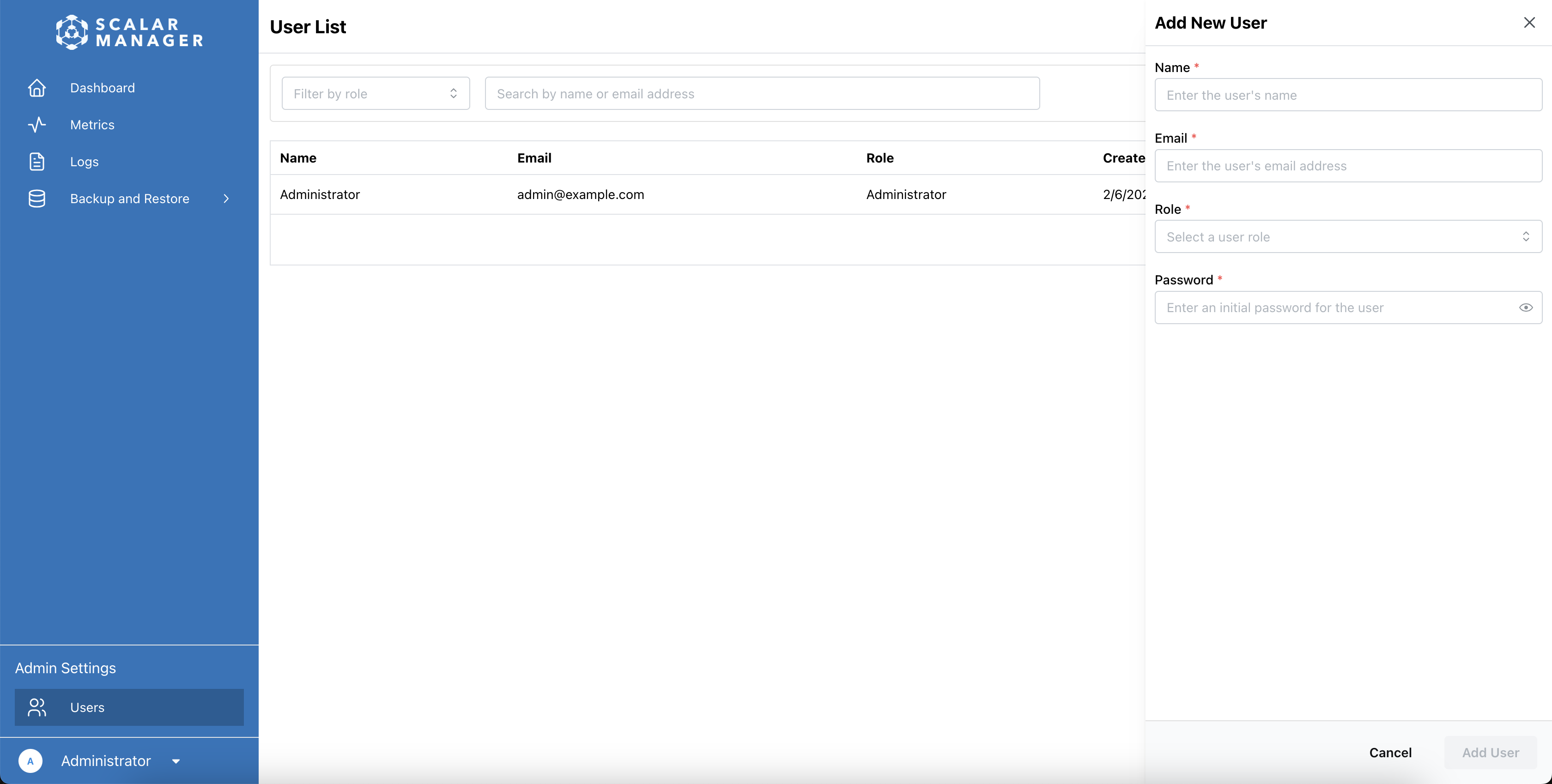This screenshot has height=784, width=1552.
Task: Open the Select a user role dropdown
Action: (1347, 237)
